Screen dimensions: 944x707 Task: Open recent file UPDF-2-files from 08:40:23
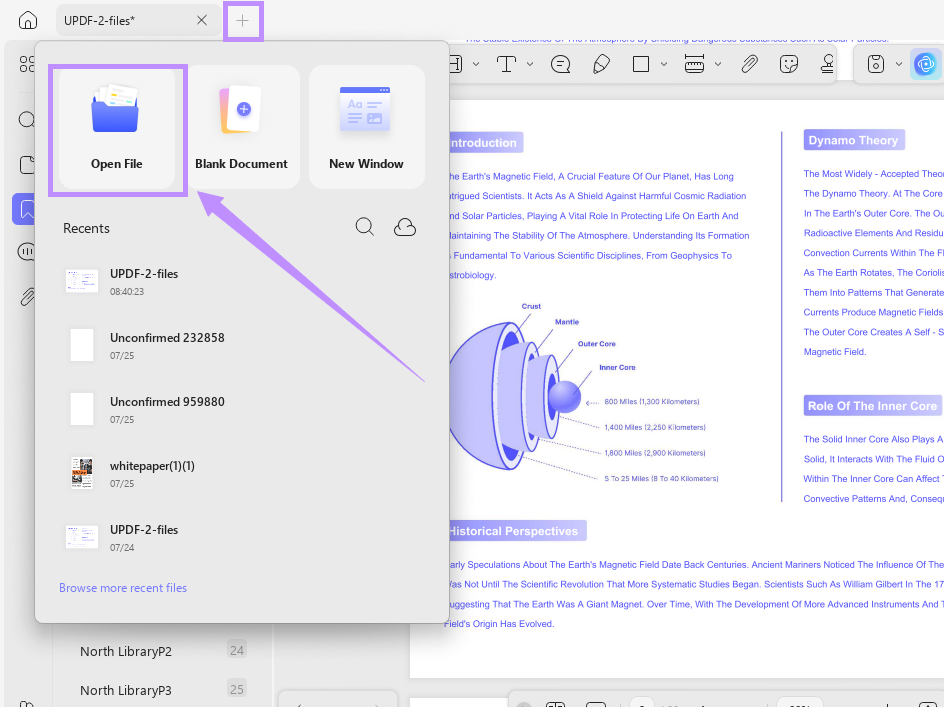pyautogui.click(x=241, y=281)
